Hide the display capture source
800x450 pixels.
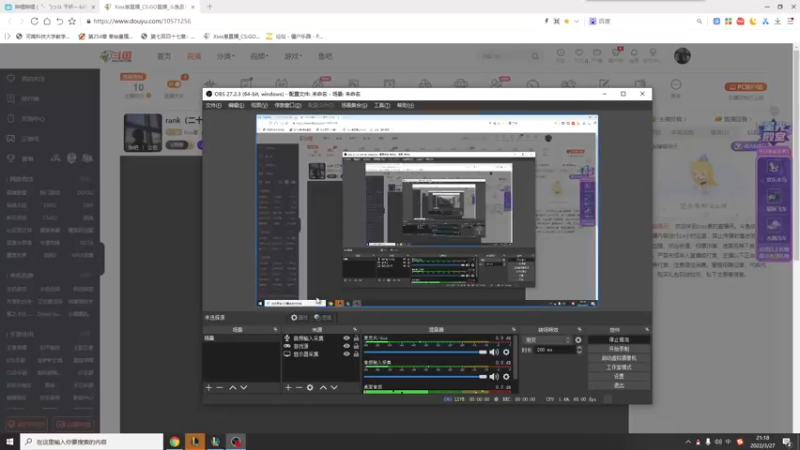(346, 354)
